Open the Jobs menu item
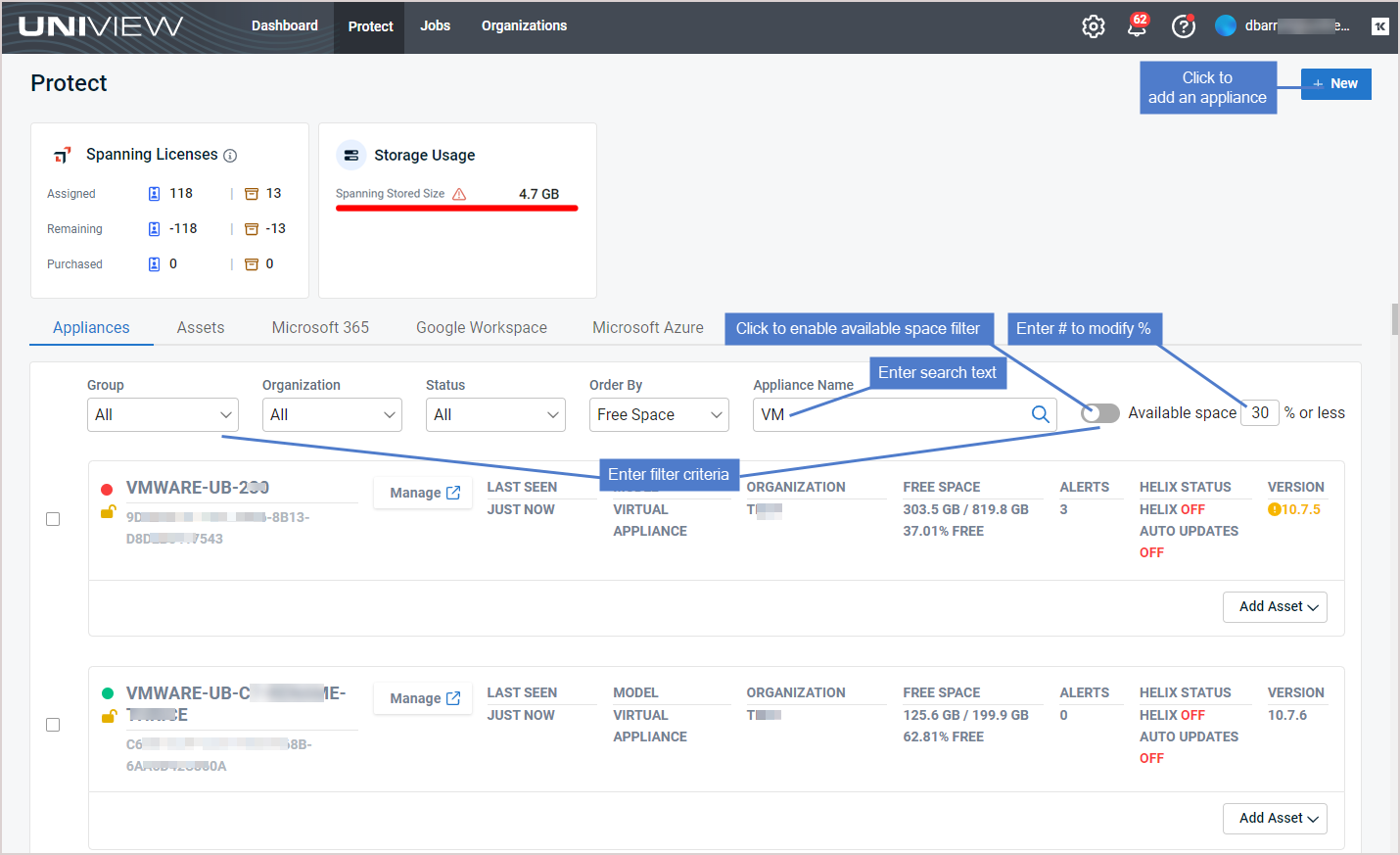 click(x=435, y=26)
